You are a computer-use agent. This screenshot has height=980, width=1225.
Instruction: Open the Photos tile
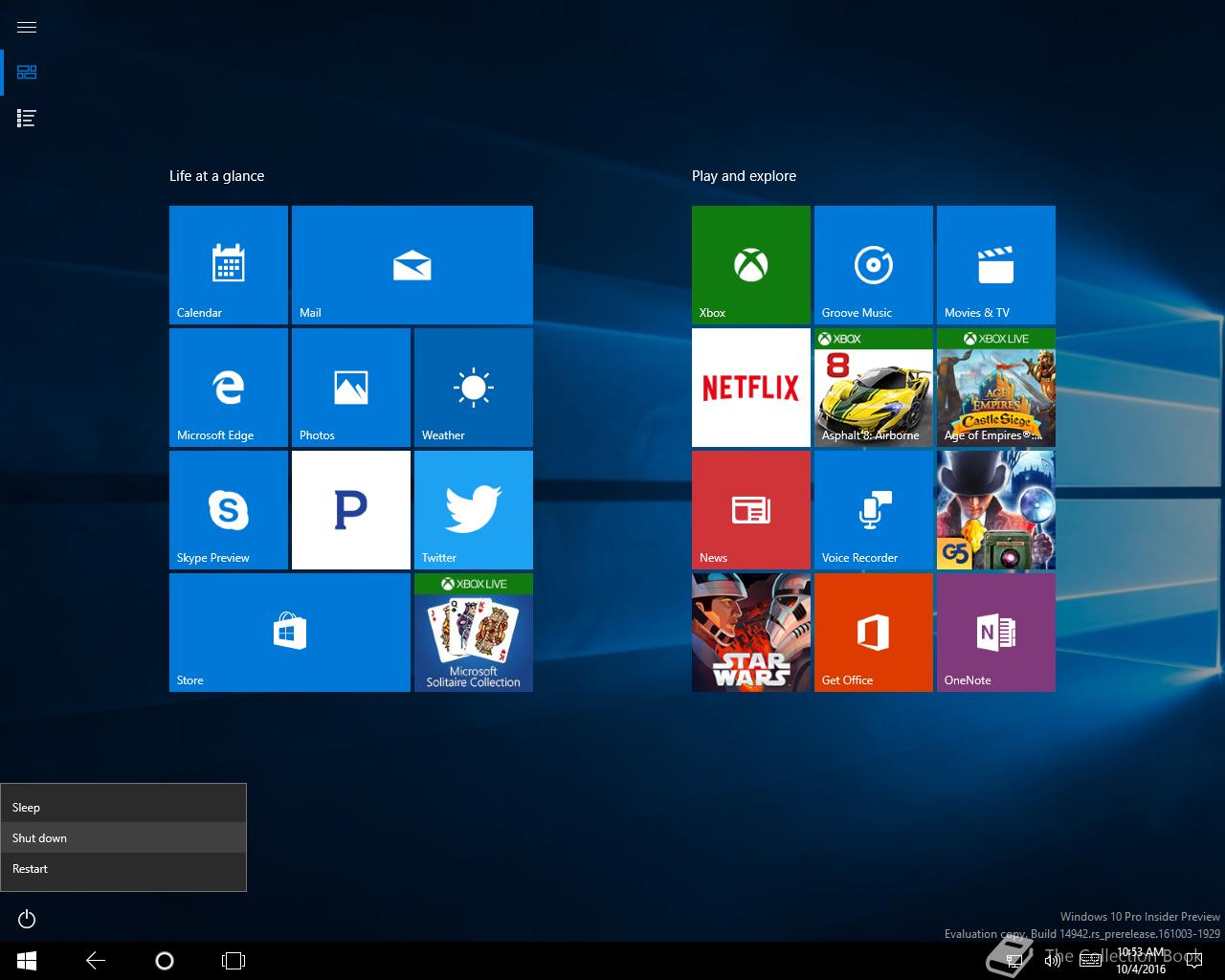pyautogui.click(x=351, y=388)
